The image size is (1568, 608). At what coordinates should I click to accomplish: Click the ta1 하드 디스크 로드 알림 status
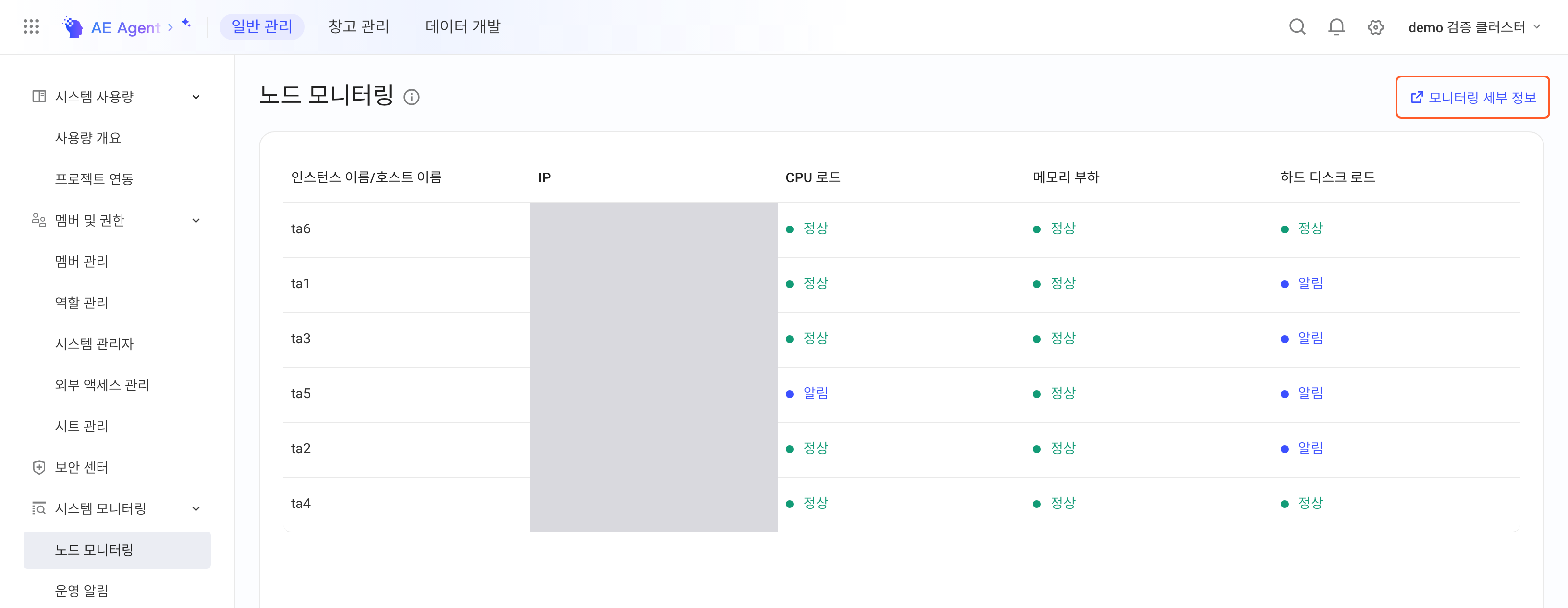click(x=1302, y=284)
